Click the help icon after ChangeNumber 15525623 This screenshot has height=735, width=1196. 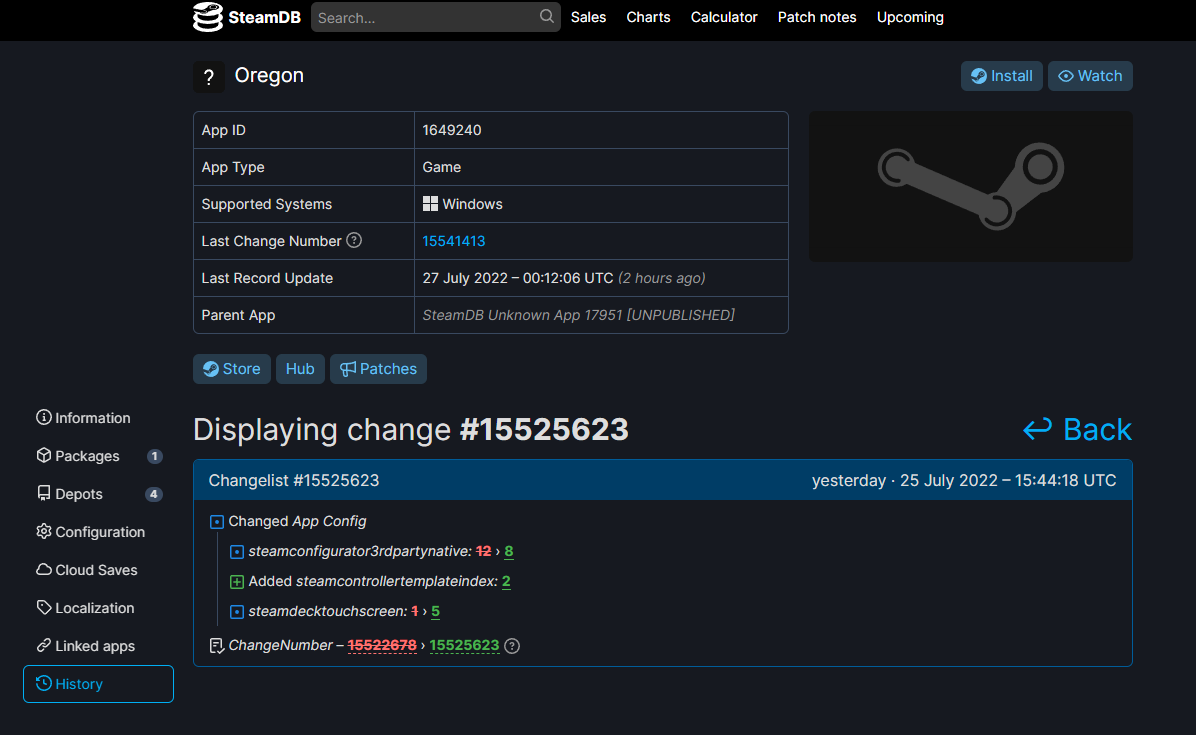(x=512, y=646)
